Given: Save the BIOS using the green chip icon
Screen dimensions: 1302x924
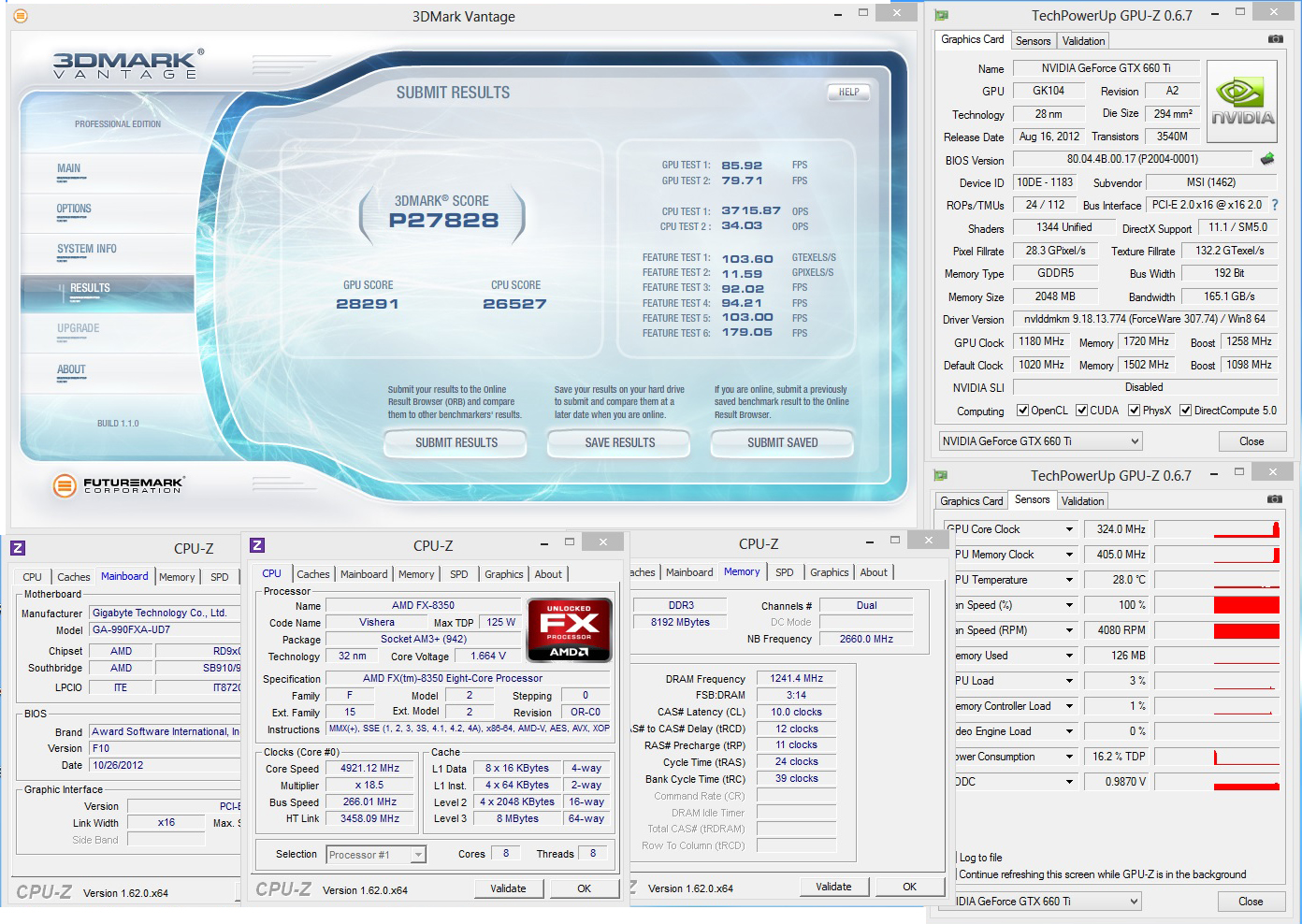Looking at the screenshot, I should pos(1267,159).
